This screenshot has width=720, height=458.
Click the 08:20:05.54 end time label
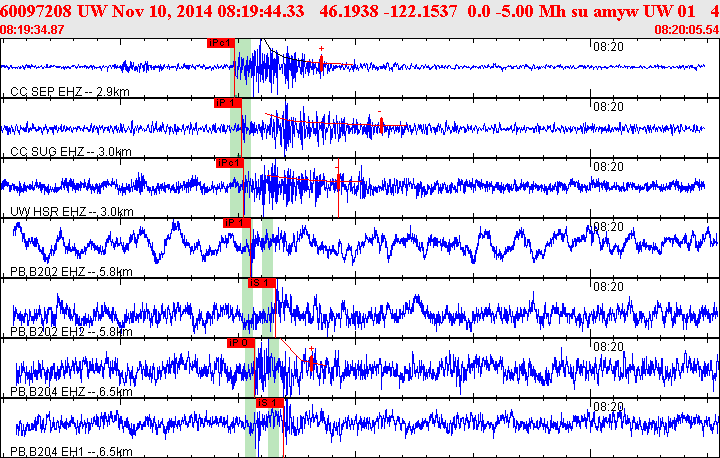point(686,30)
